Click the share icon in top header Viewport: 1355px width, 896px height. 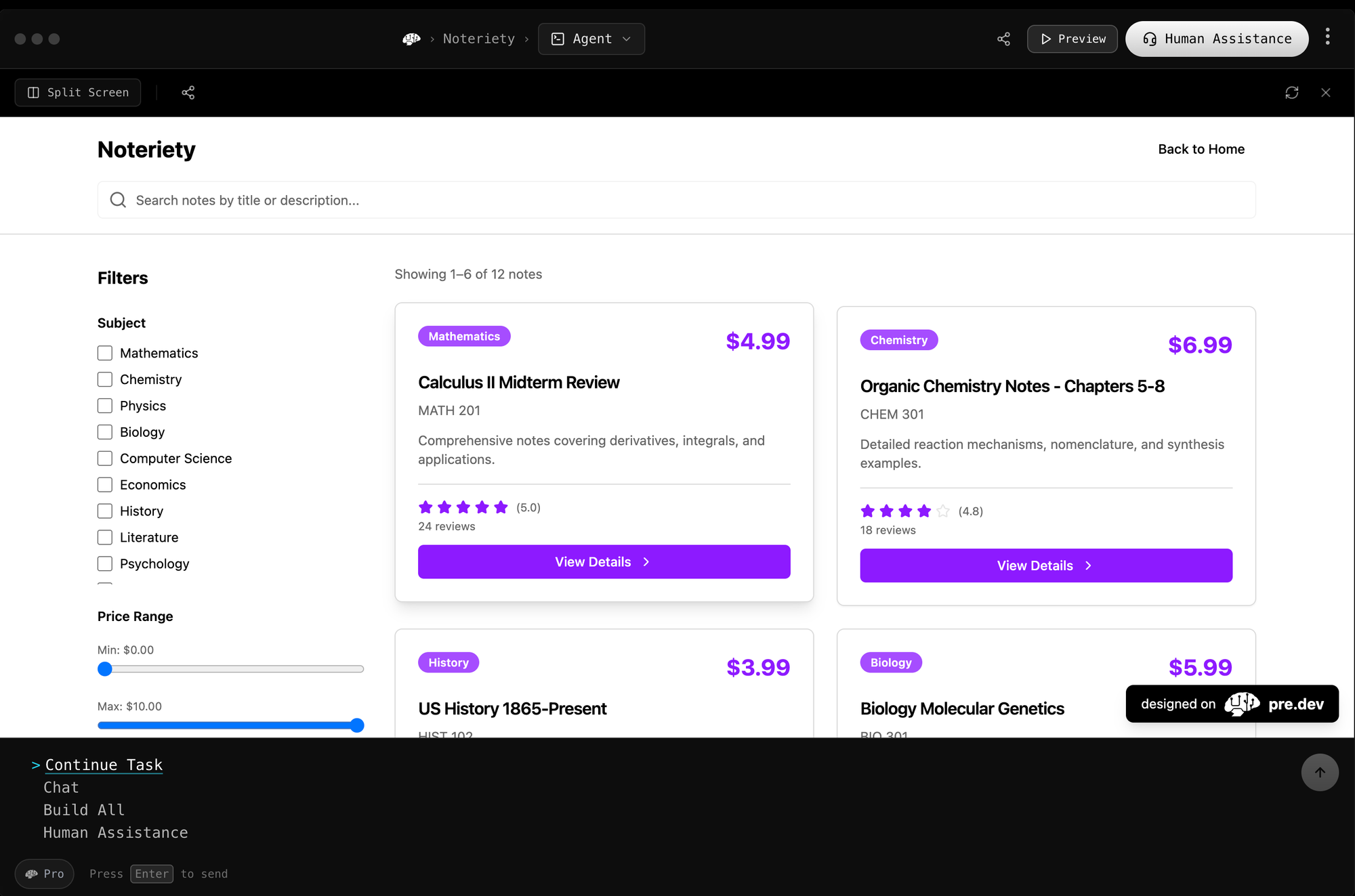(1003, 39)
